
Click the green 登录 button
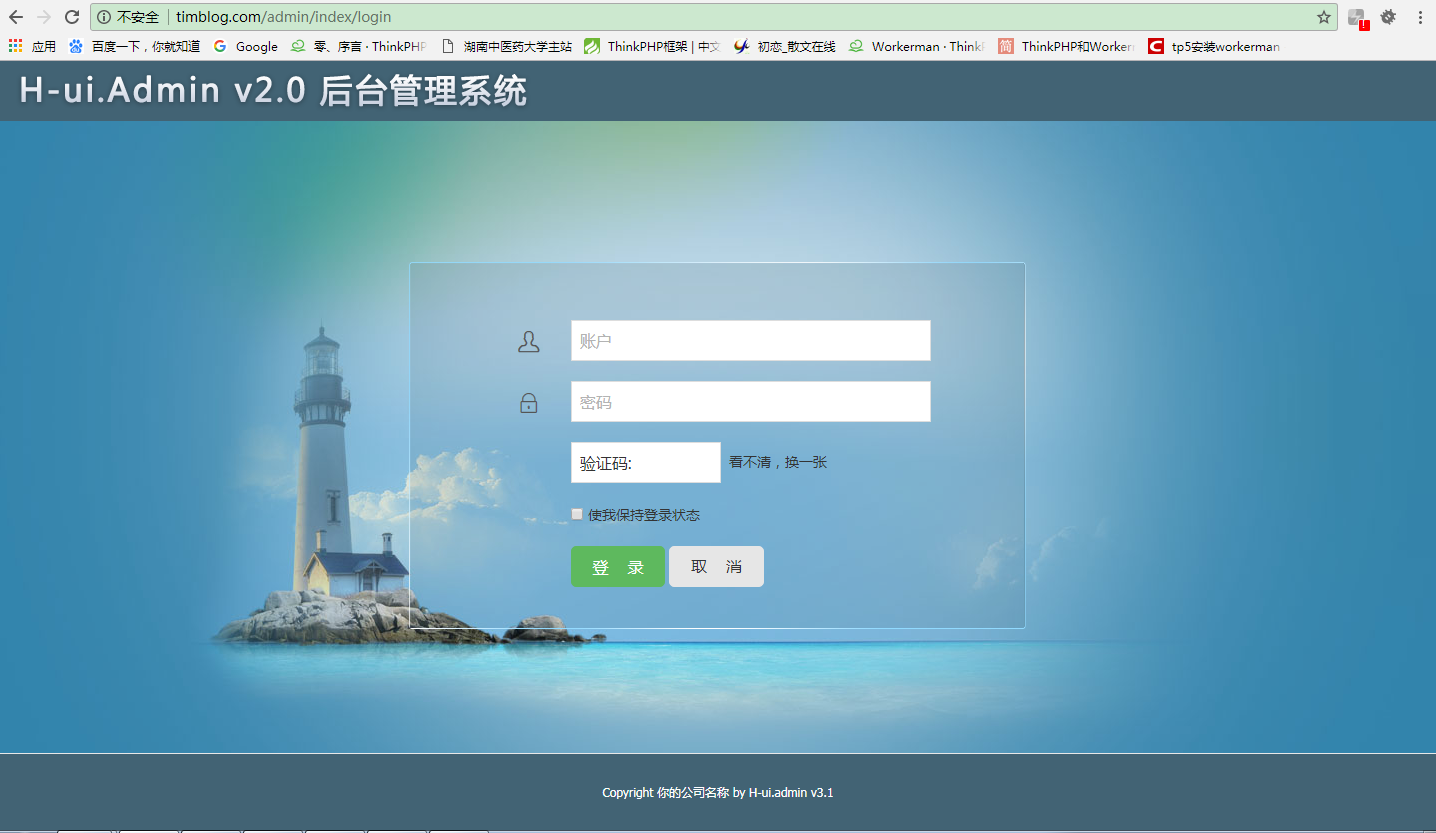618,567
